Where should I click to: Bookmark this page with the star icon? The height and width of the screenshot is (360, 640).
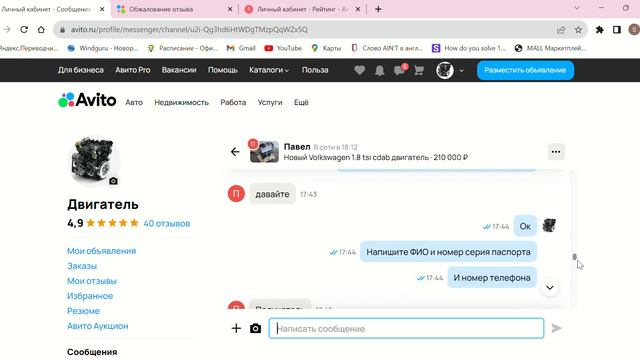pos(578,30)
